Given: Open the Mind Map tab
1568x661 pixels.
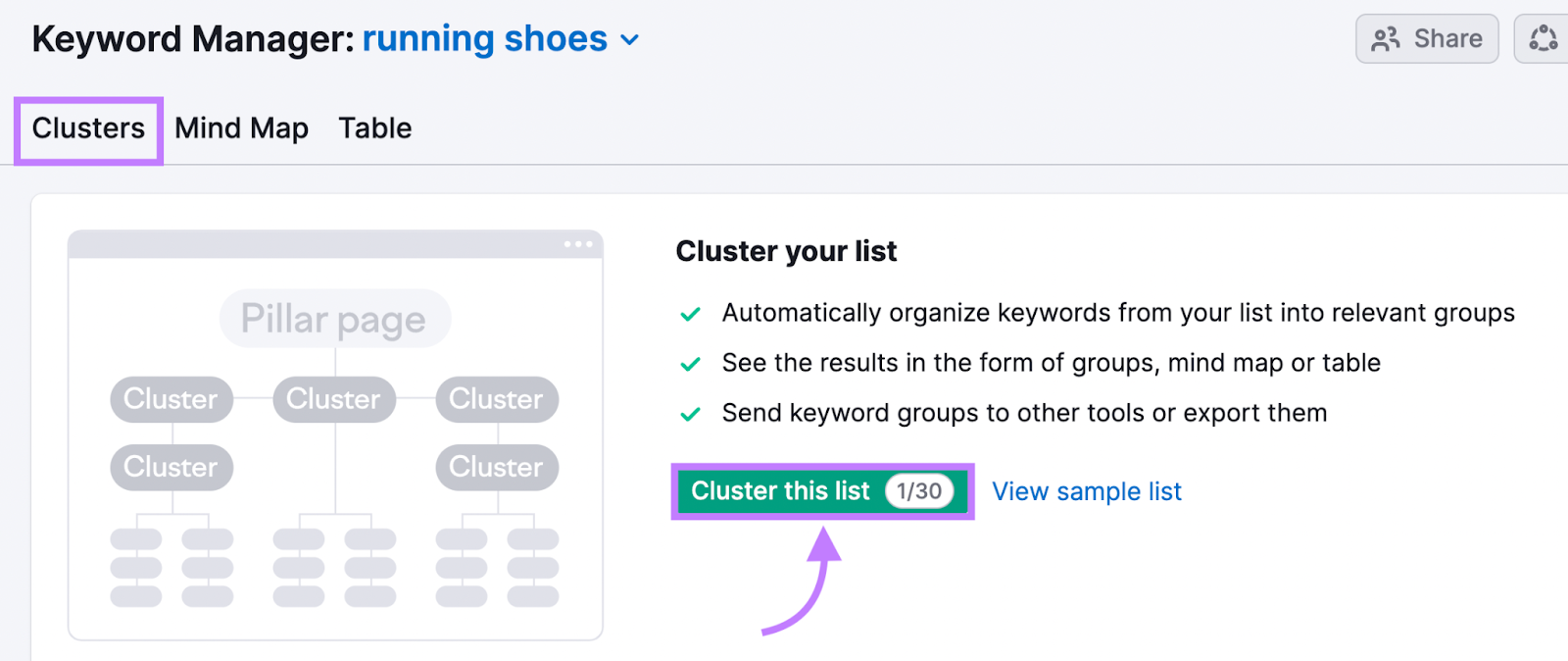Looking at the screenshot, I should [x=241, y=128].
